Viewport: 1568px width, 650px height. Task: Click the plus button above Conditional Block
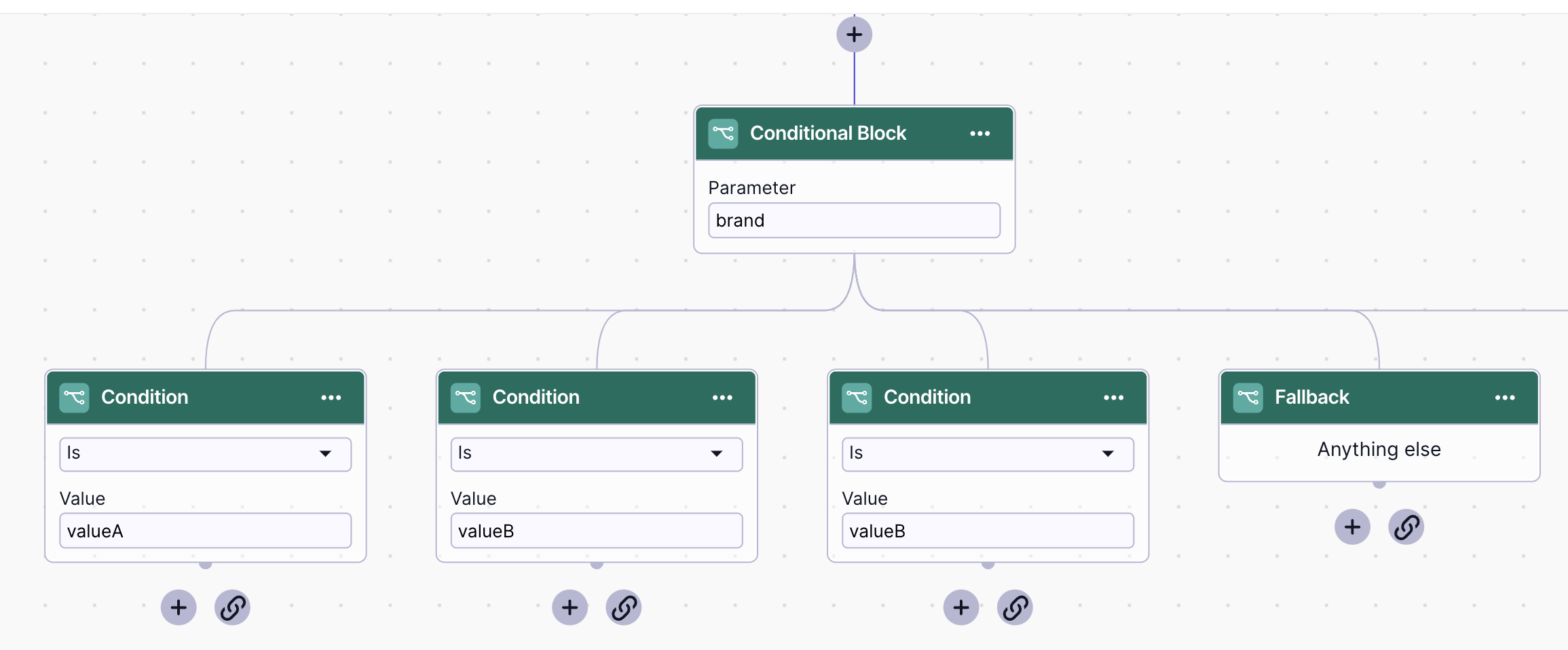[x=854, y=35]
